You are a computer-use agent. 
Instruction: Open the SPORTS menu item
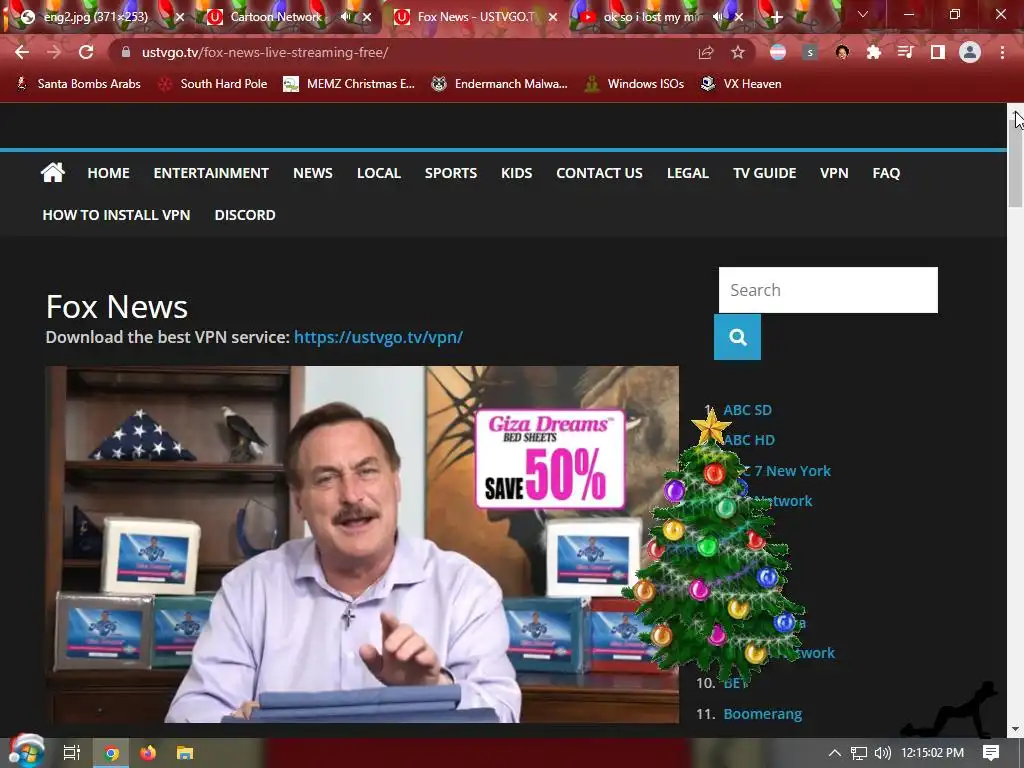pyautogui.click(x=451, y=173)
